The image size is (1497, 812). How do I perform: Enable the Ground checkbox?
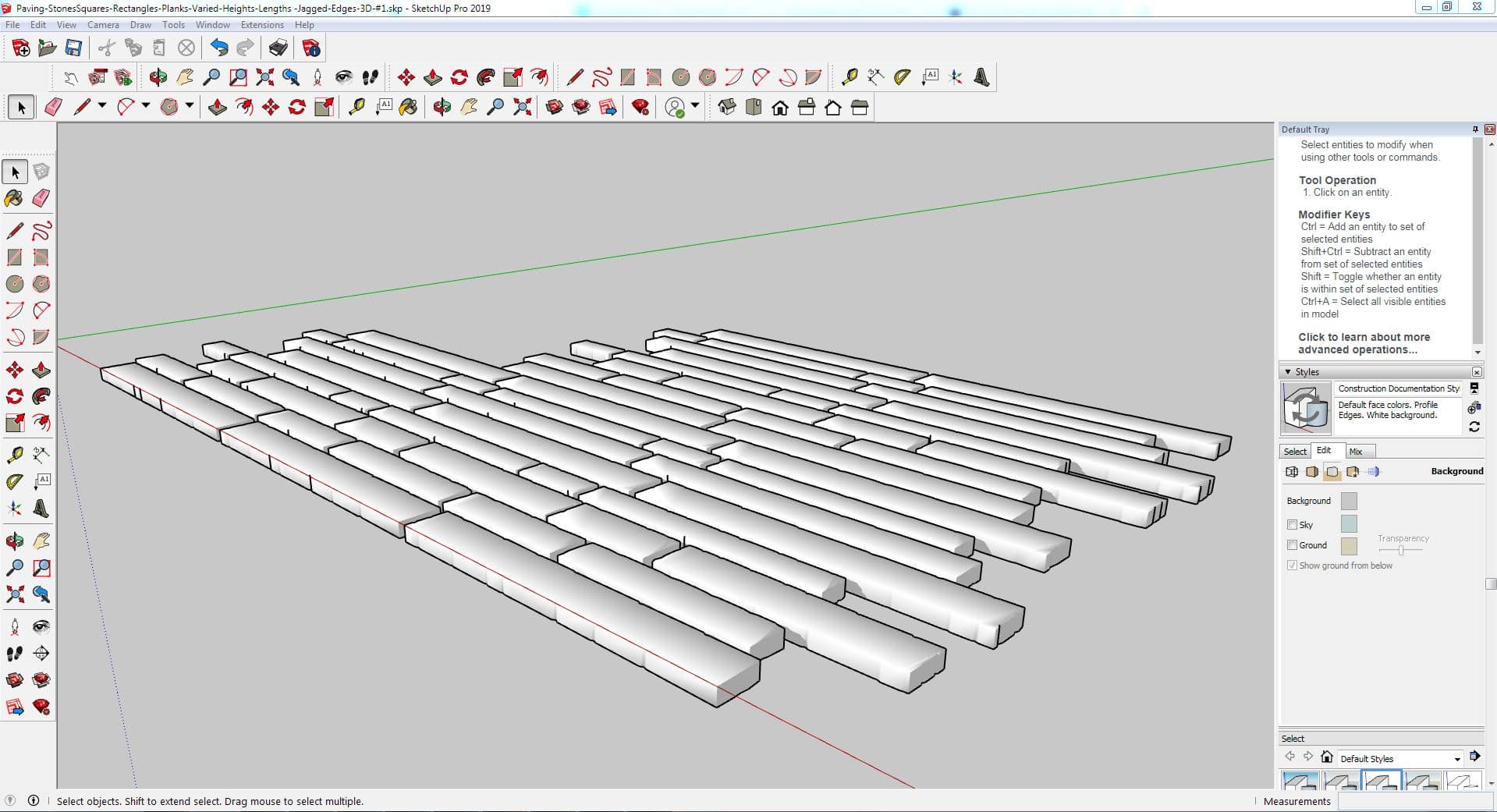tap(1292, 545)
